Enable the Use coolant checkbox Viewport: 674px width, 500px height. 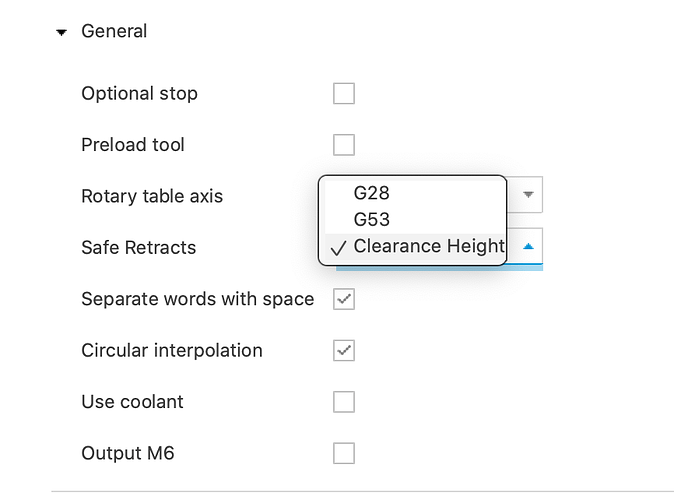(x=344, y=402)
